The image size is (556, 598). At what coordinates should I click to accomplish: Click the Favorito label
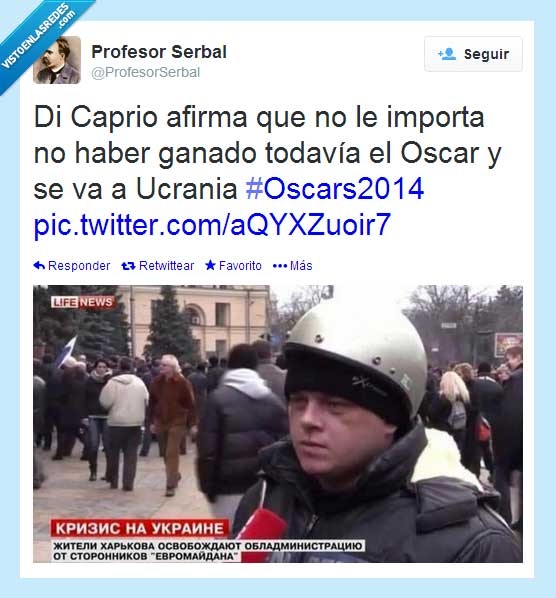pos(240,265)
